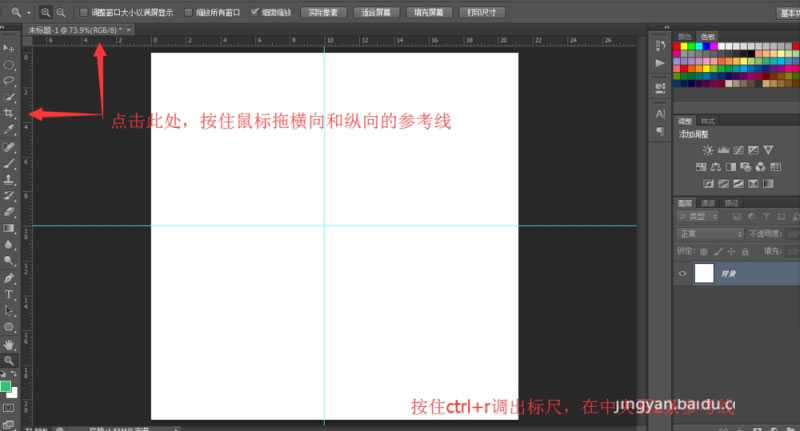Switch to the 色板 swatches tab
Screen dimensions: 800x431
click(x=708, y=36)
